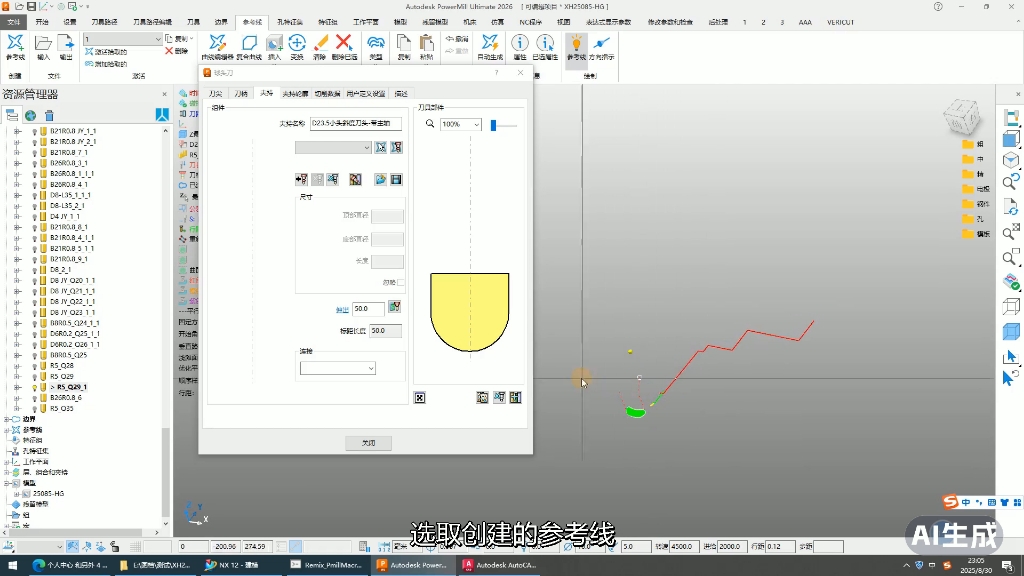Click the 方向指示 direction indicator icon

coord(601,43)
